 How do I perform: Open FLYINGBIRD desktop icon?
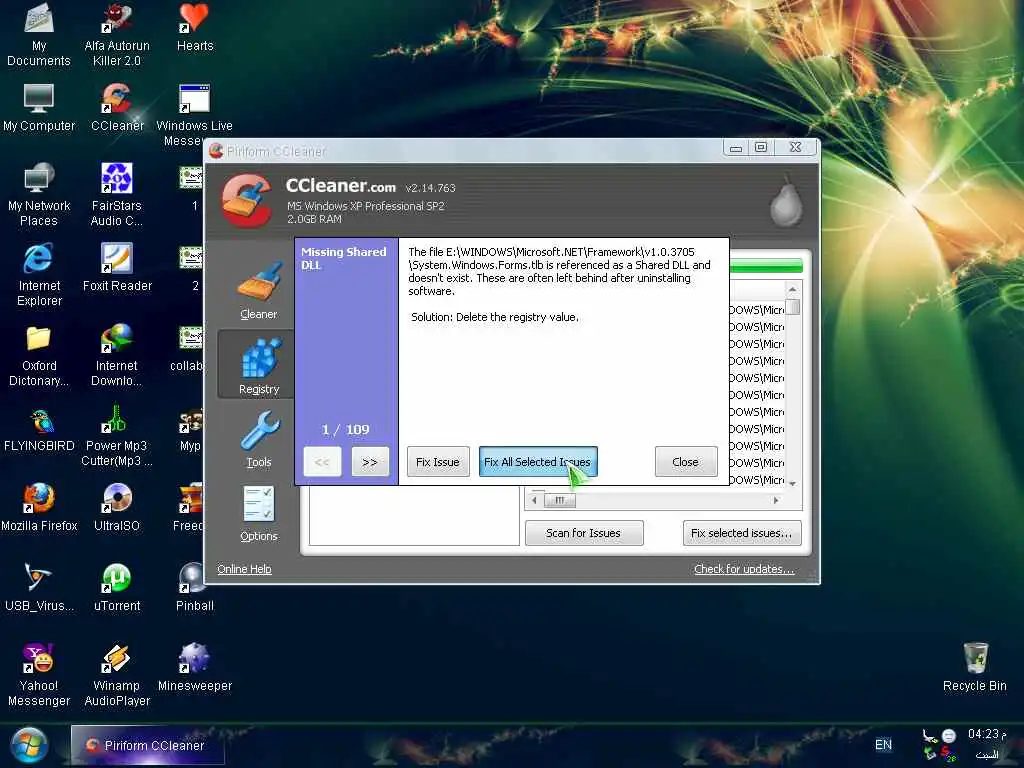tap(39, 430)
